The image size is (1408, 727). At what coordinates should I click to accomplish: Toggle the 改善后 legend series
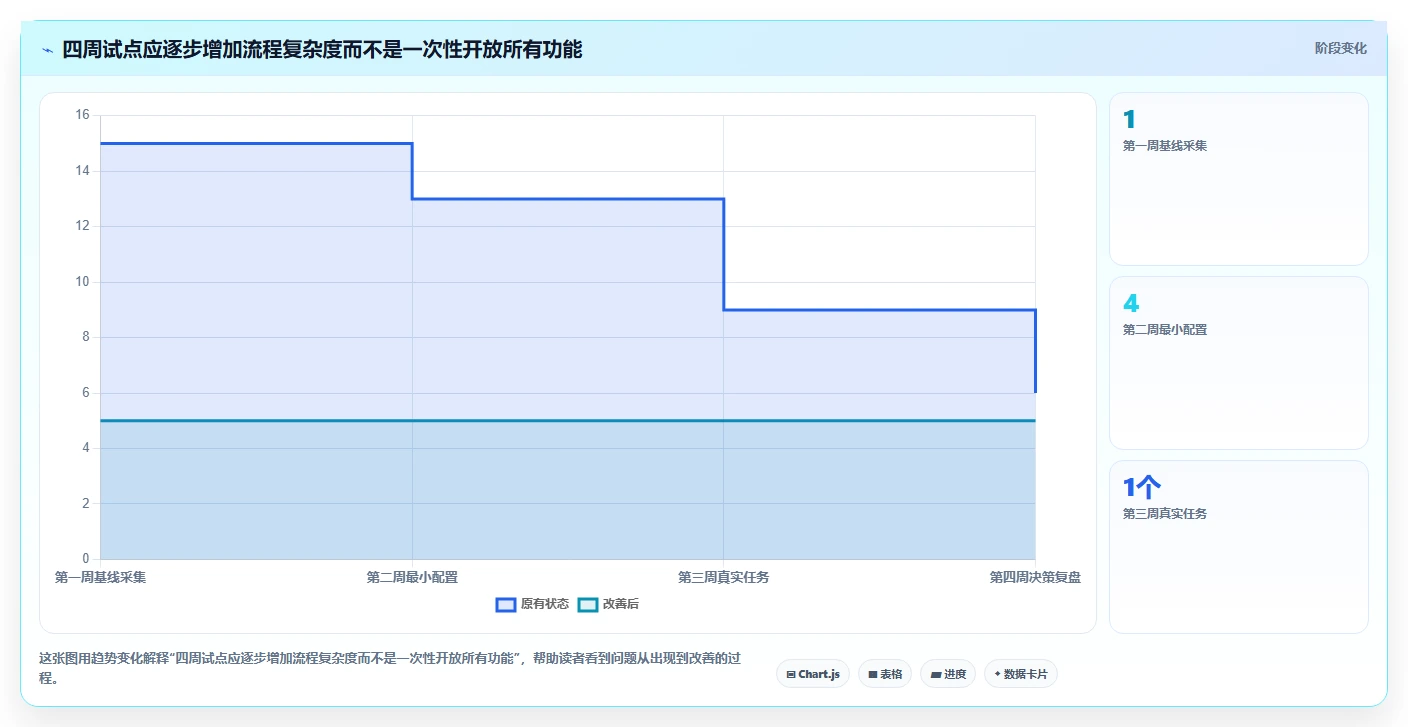pos(609,604)
